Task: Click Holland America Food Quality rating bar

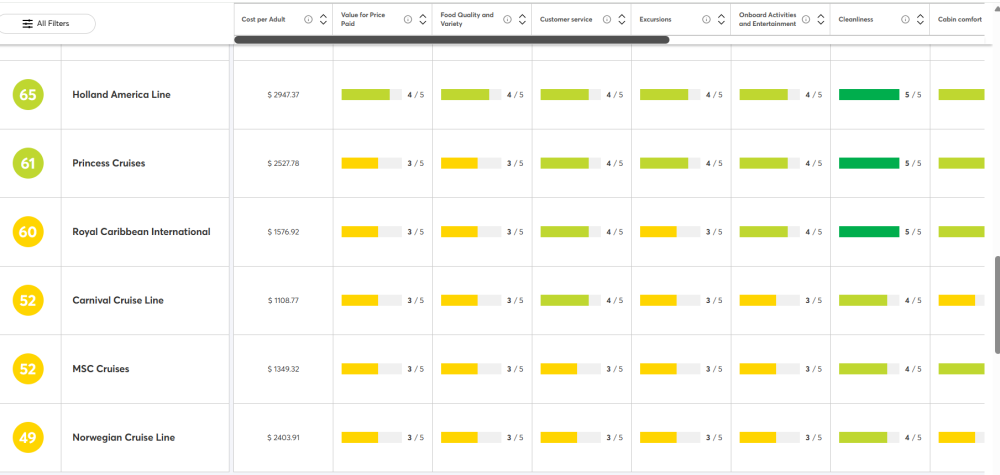Action: 471,95
